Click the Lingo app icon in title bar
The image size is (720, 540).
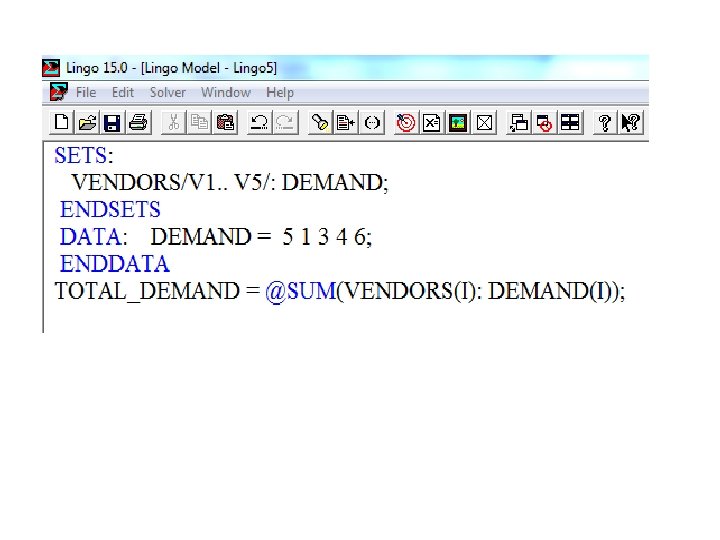[x=51, y=68]
